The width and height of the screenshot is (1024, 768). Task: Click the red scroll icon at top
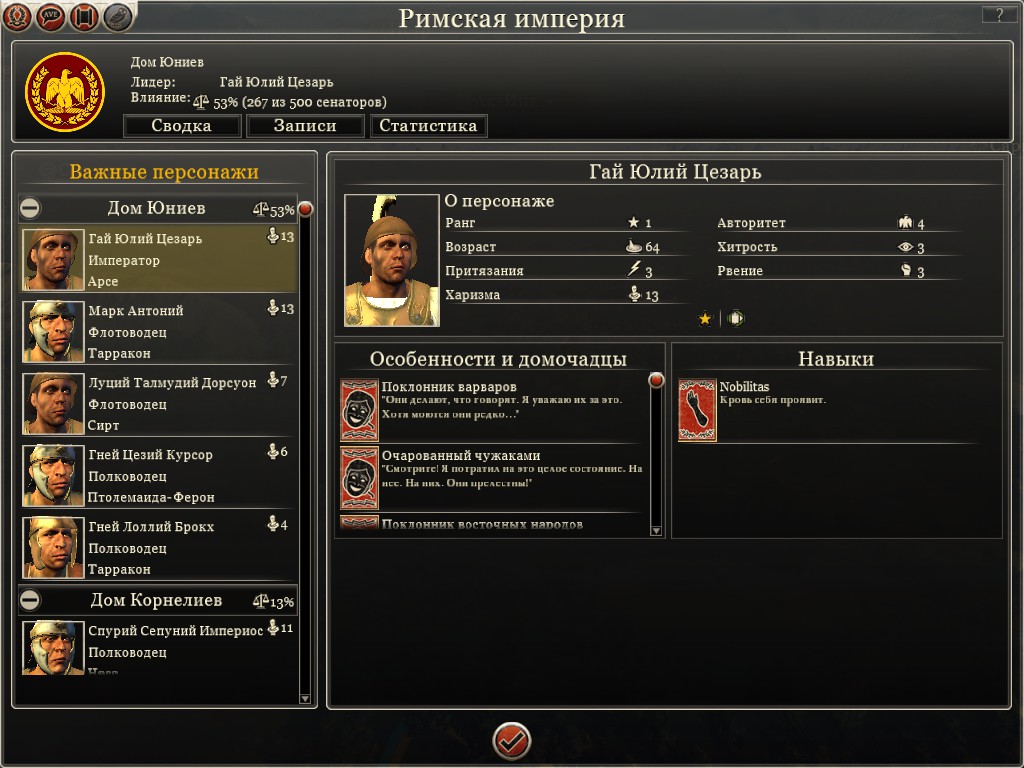pos(84,16)
